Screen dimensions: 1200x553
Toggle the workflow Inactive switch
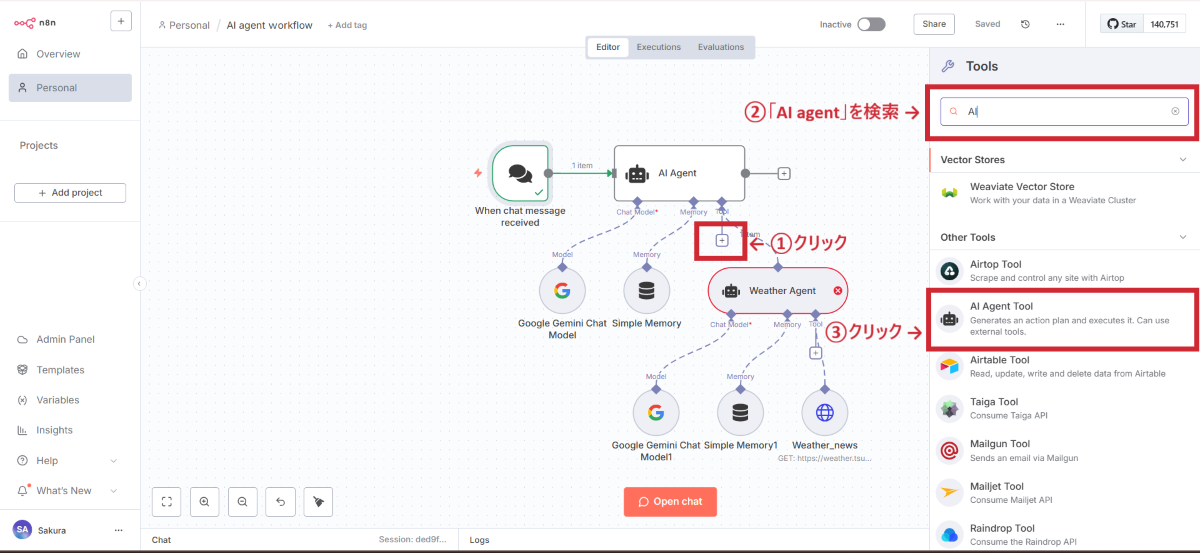pos(870,24)
